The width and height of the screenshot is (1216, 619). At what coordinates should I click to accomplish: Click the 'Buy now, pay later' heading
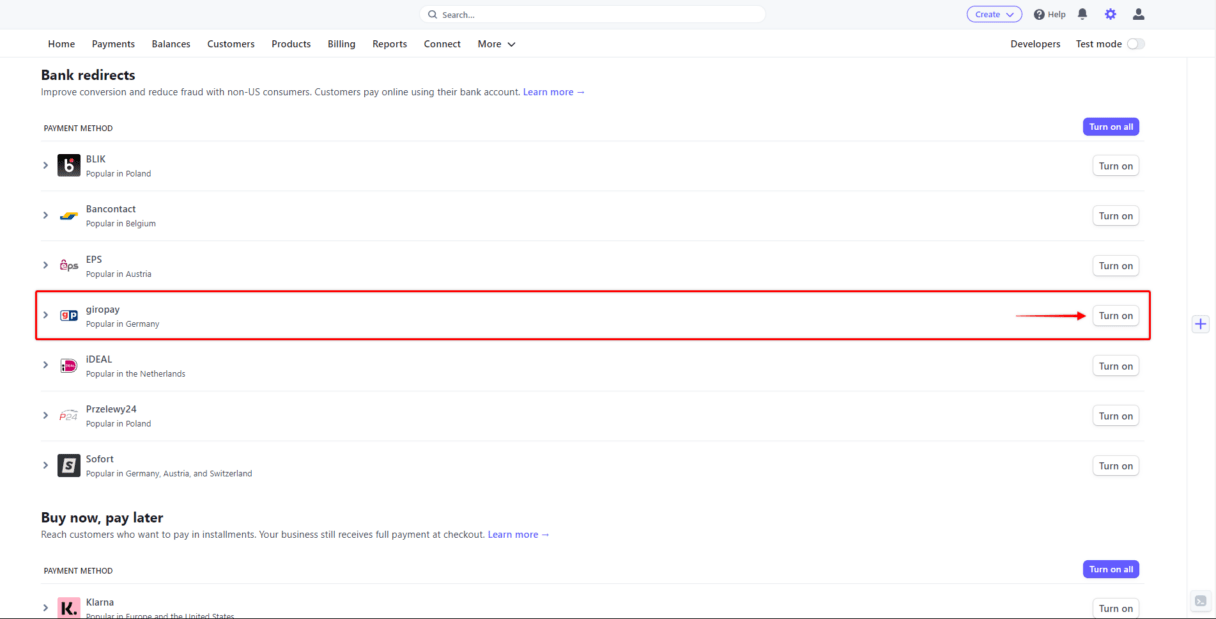(102, 518)
